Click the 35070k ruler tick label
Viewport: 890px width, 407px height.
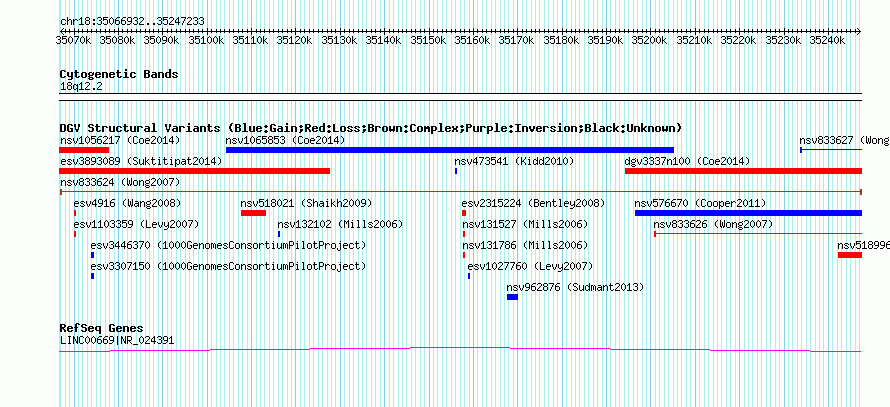[73, 40]
